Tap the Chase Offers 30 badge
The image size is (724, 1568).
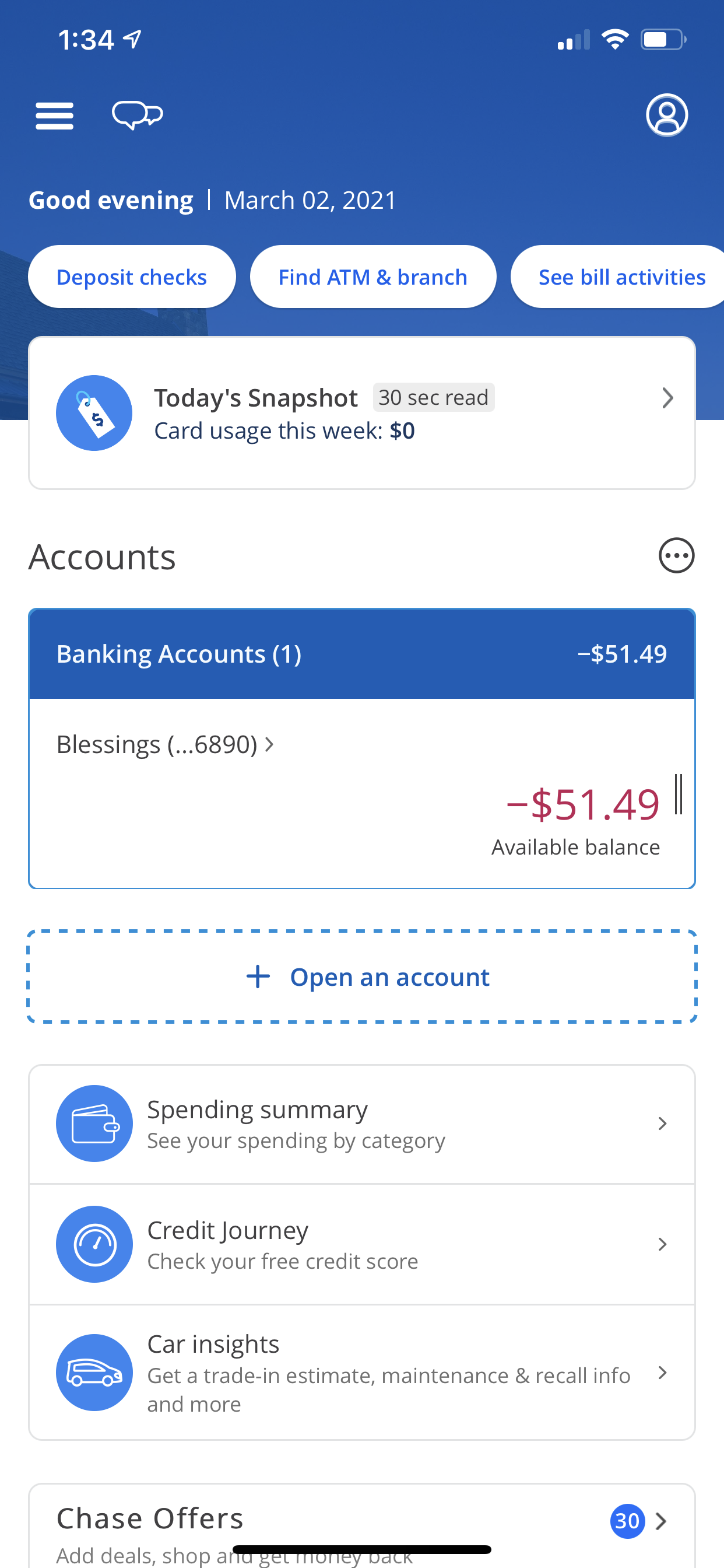[627, 1521]
